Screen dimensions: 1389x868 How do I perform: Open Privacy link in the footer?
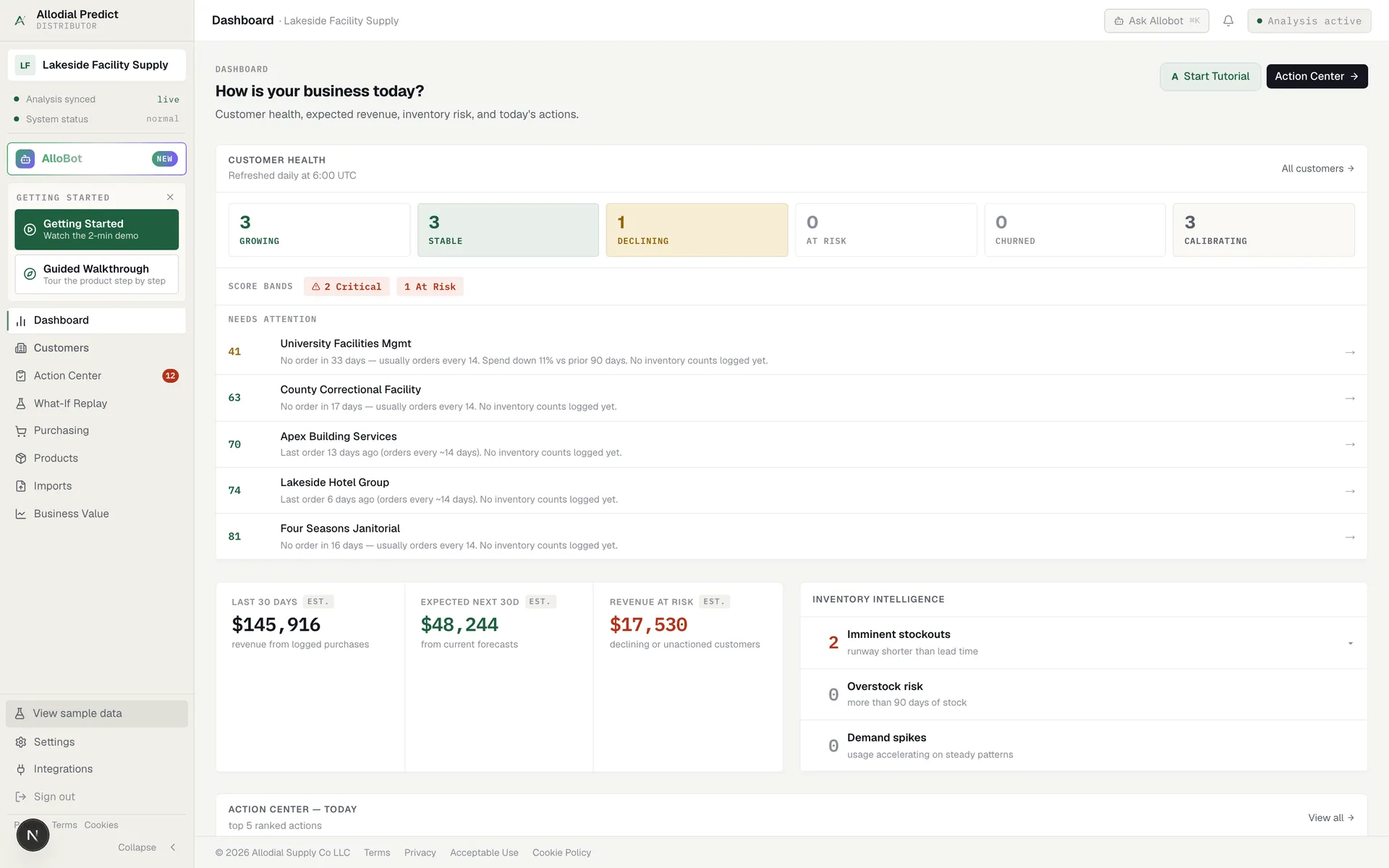[420, 853]
